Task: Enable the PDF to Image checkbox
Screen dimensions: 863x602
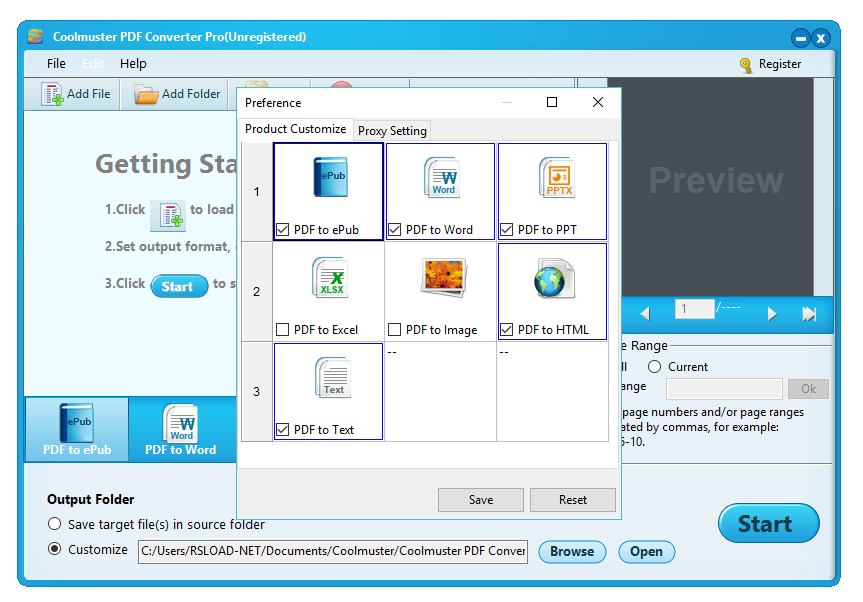Action: (x=395, y=330)
